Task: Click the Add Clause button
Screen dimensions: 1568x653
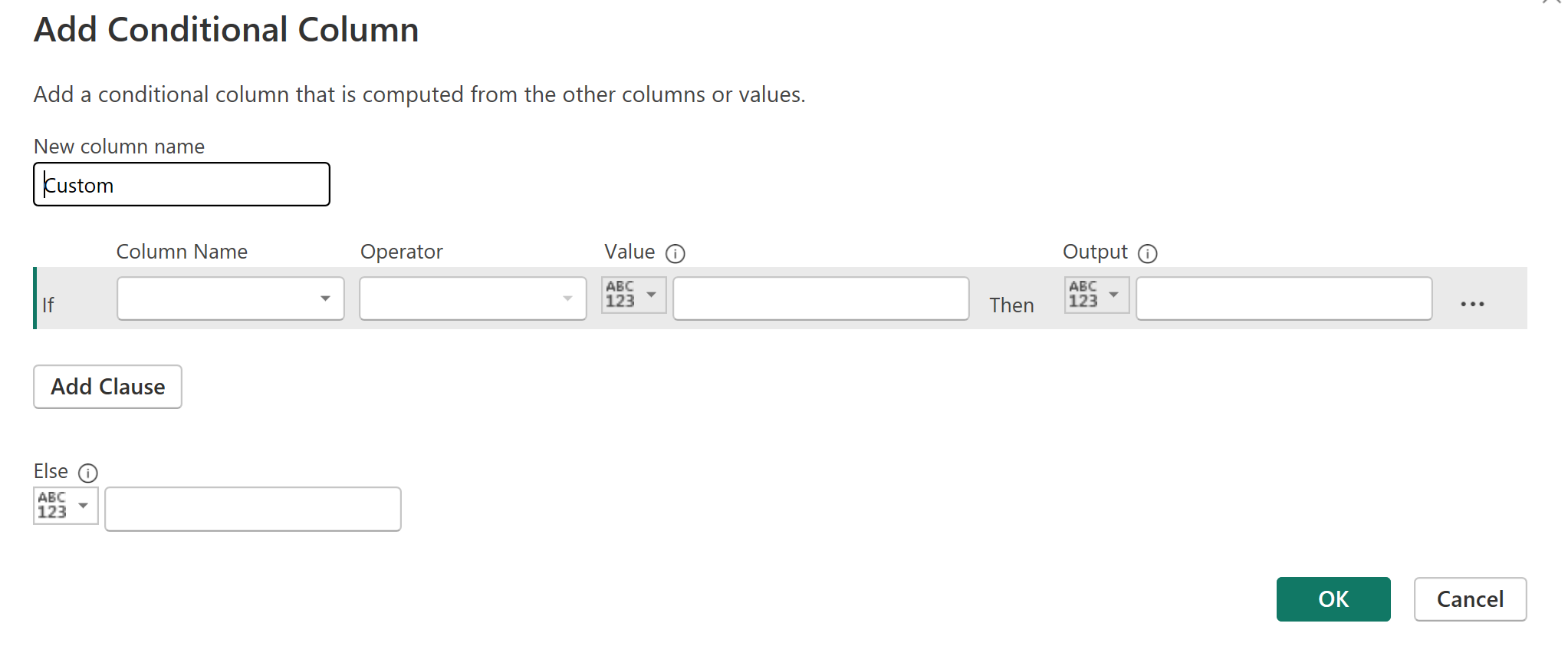Action: pyautogui.click(x=107, y=387)
